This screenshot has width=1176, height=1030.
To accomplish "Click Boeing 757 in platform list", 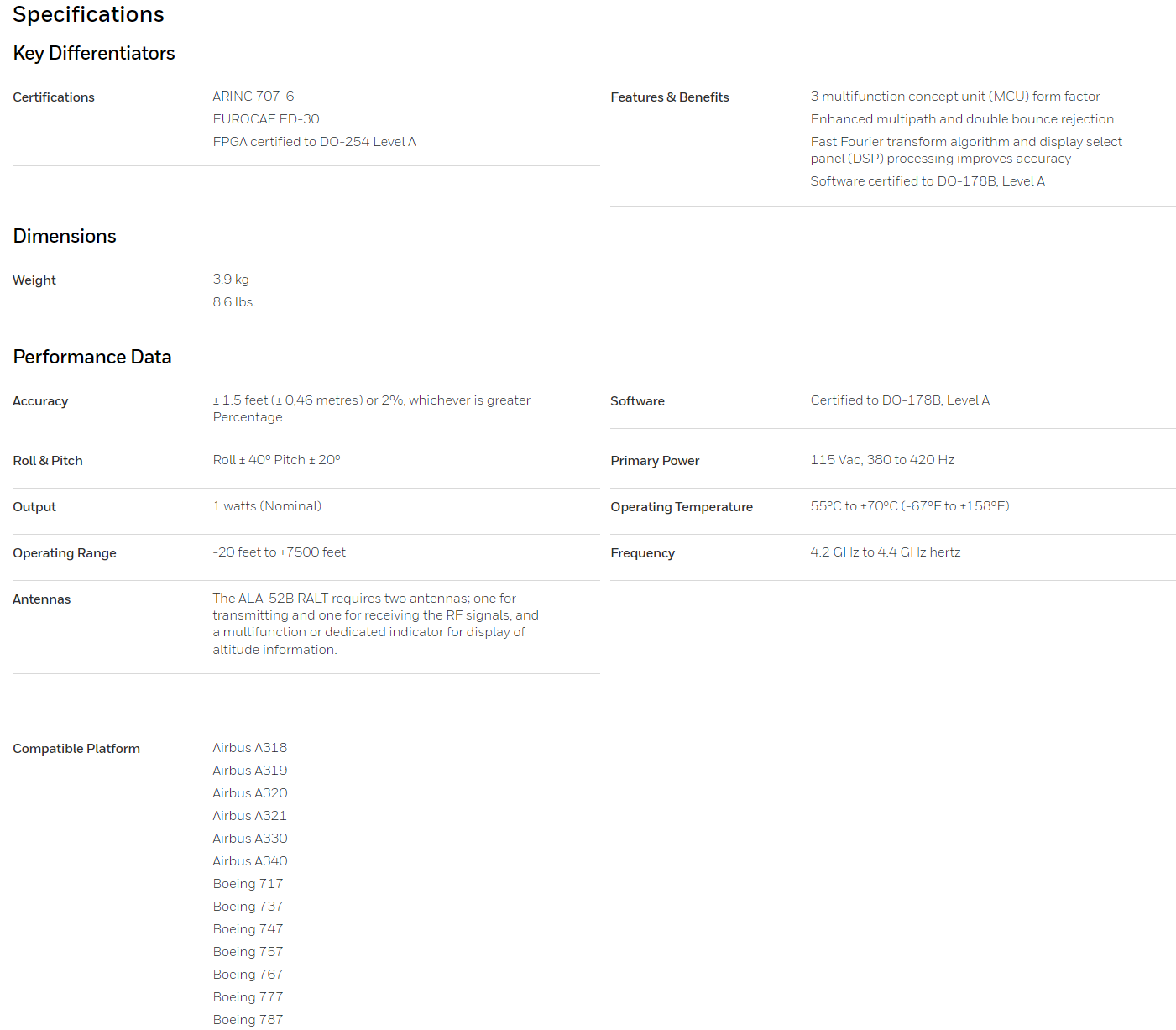I will pos(248,952).
